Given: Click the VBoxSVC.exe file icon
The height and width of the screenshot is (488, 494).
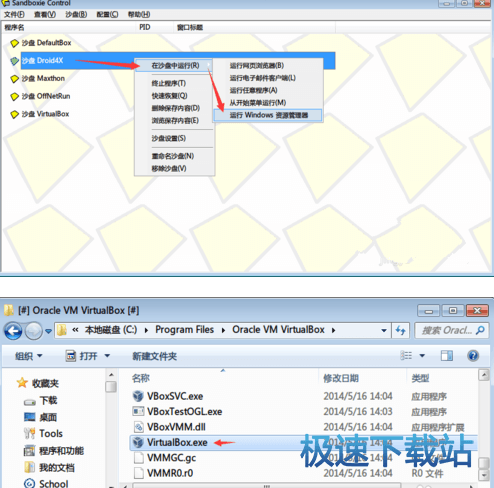Looking at the screenshot, I should click(x=138, y=396).
